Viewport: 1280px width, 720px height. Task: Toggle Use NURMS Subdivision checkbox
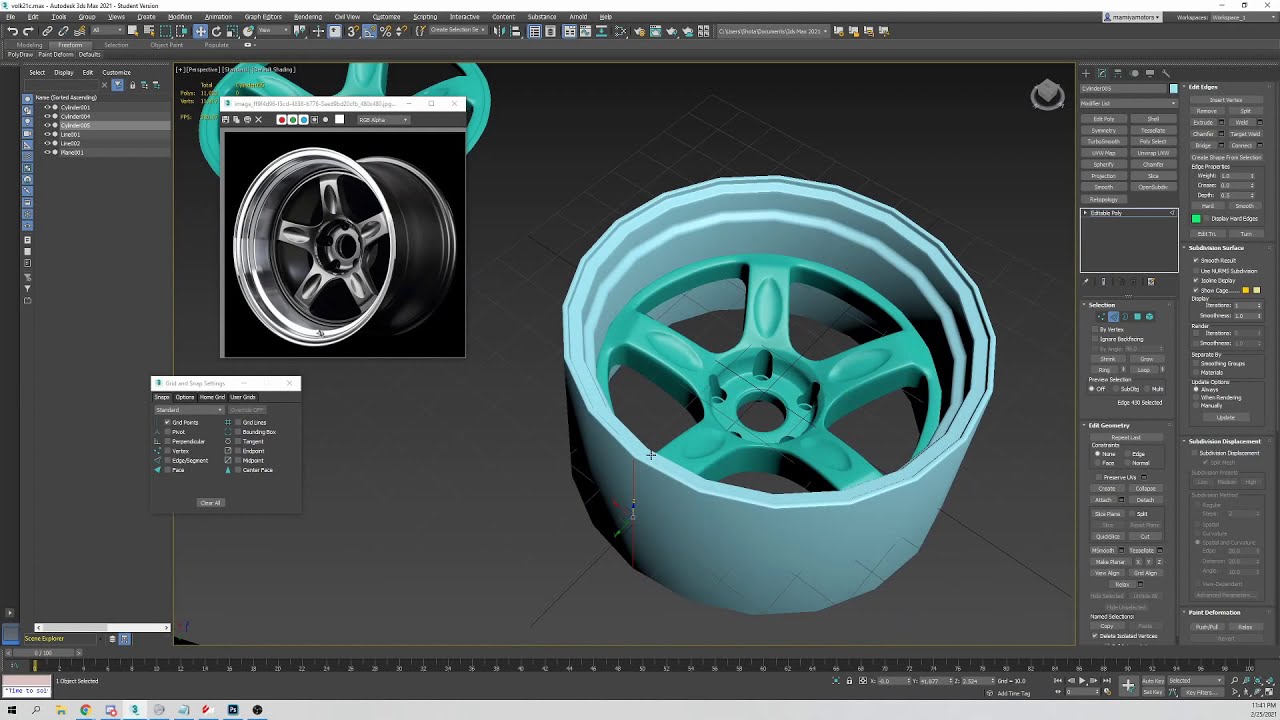pos(1196,271)
